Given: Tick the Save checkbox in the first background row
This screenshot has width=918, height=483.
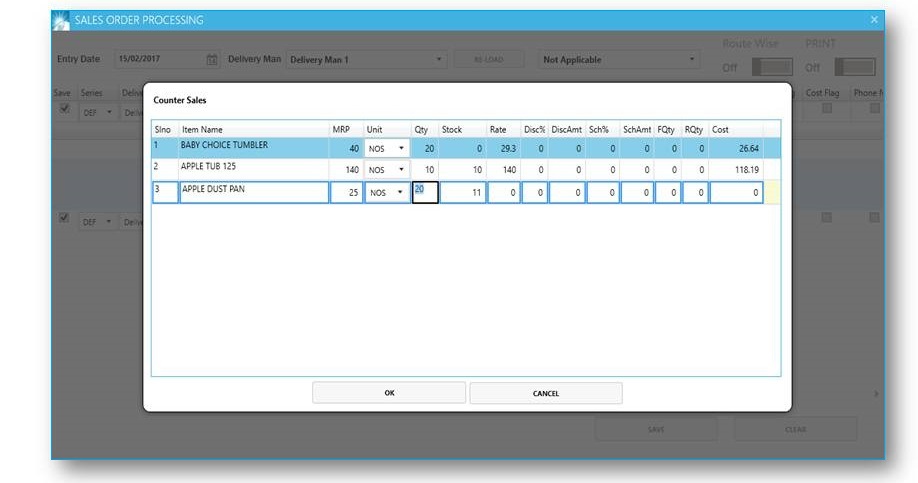Looking at the screenshot, I should point(64,108).
